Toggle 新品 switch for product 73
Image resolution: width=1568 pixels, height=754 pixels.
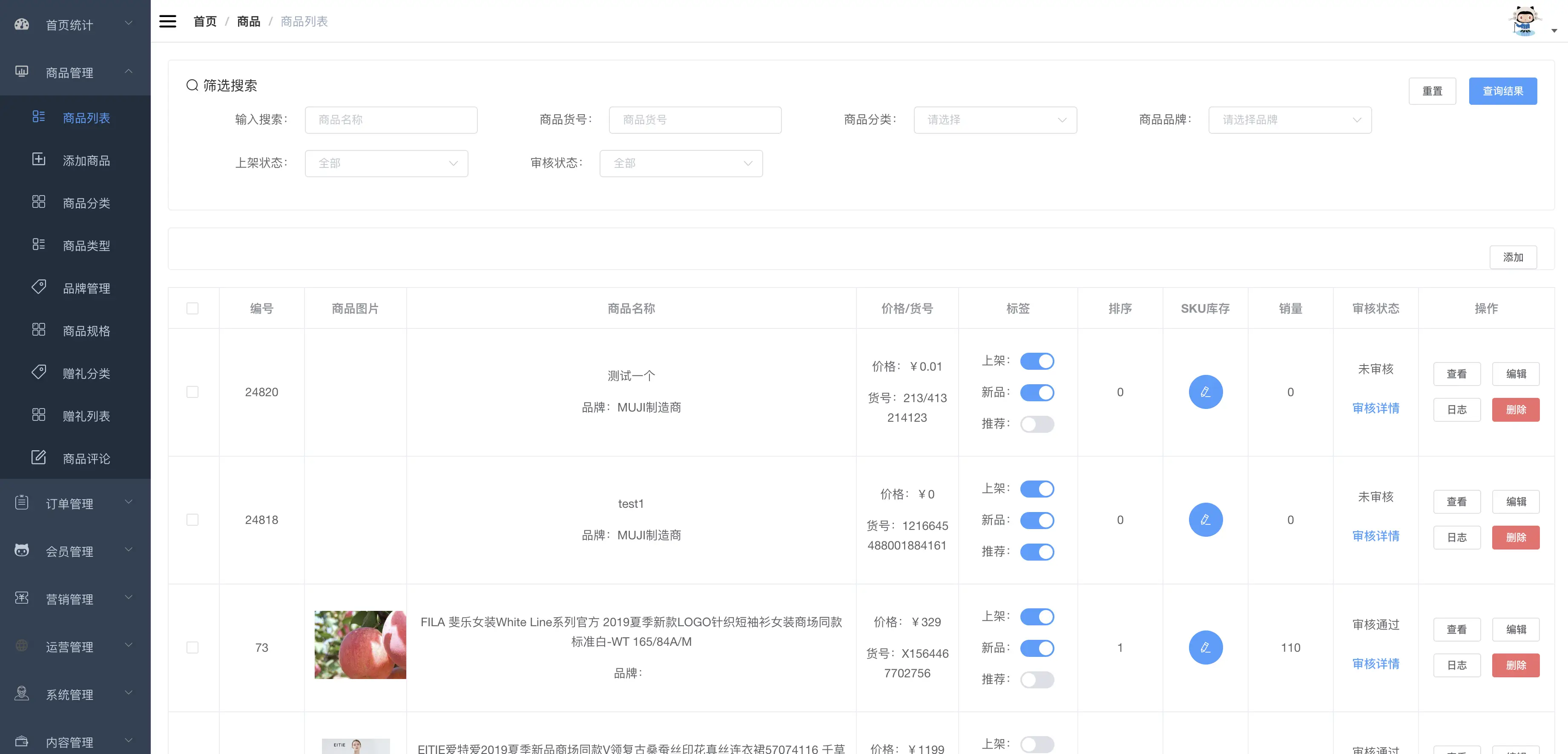(x=1037, y=649)
